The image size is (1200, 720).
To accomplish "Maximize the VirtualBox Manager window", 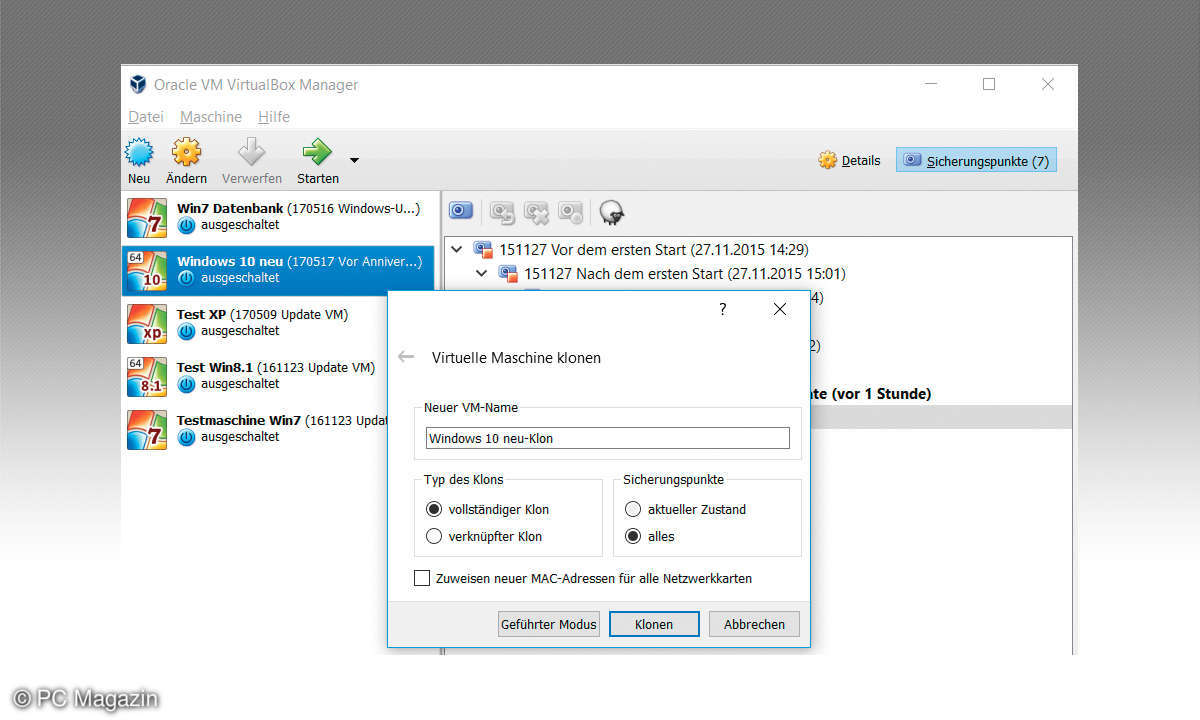I will pyautogui.click(x=989, y=84).
